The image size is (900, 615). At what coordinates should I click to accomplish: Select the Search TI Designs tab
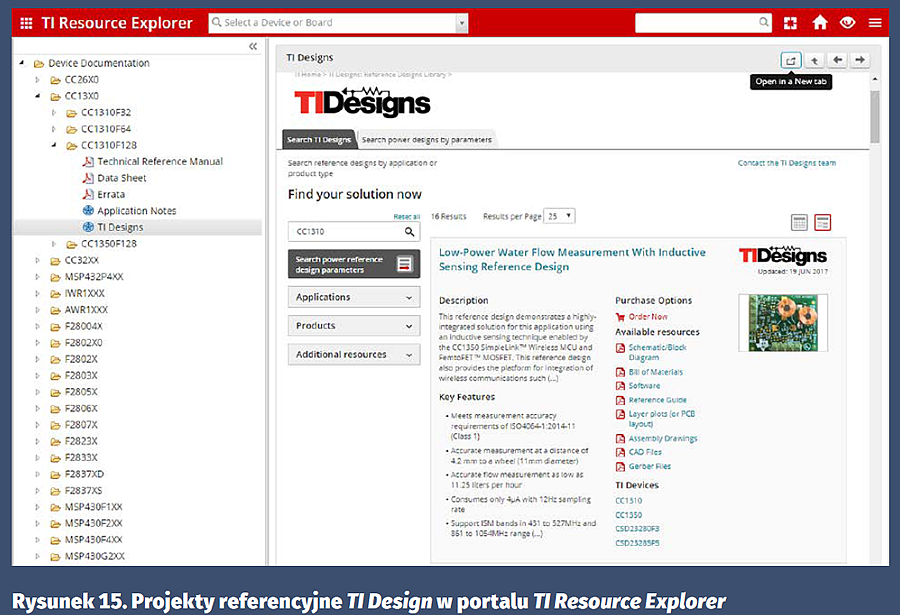pyautogui.click(x=318, y=140)
